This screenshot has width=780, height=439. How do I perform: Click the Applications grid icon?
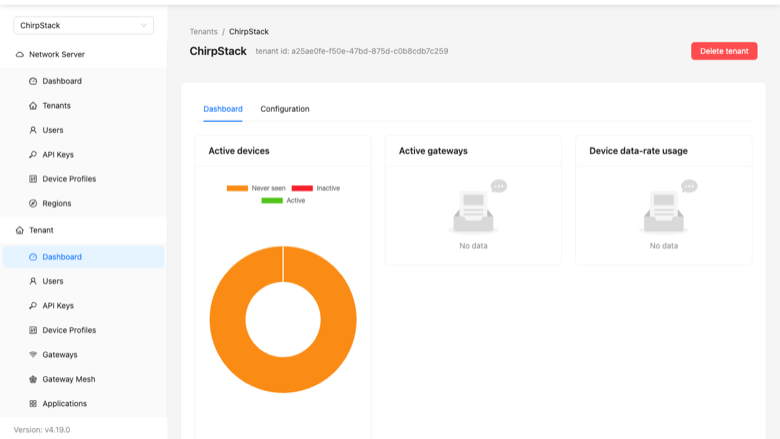(33, 403)
